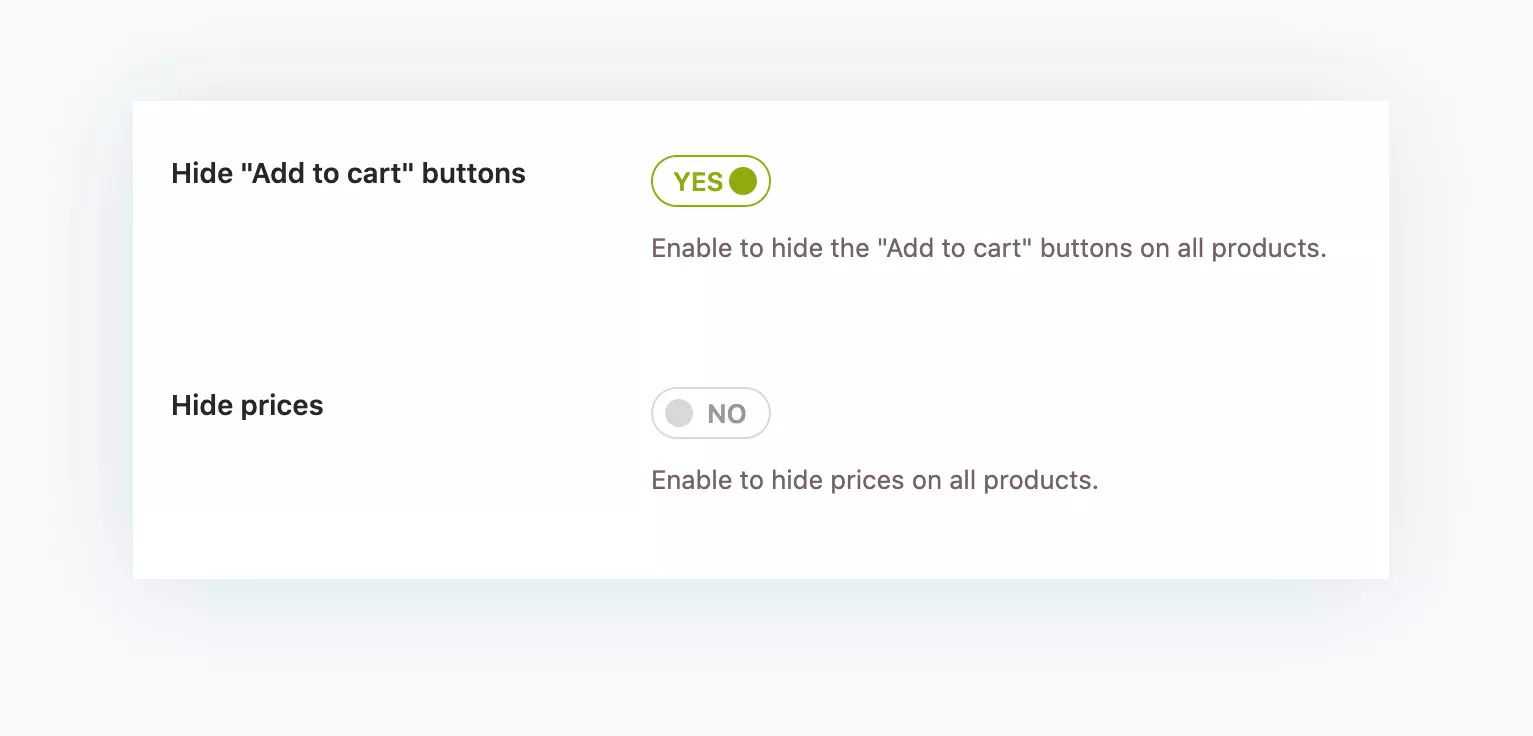Click the quoted "Add to cart" in the description
The image size is (1533, 736).
coord(954,248)
